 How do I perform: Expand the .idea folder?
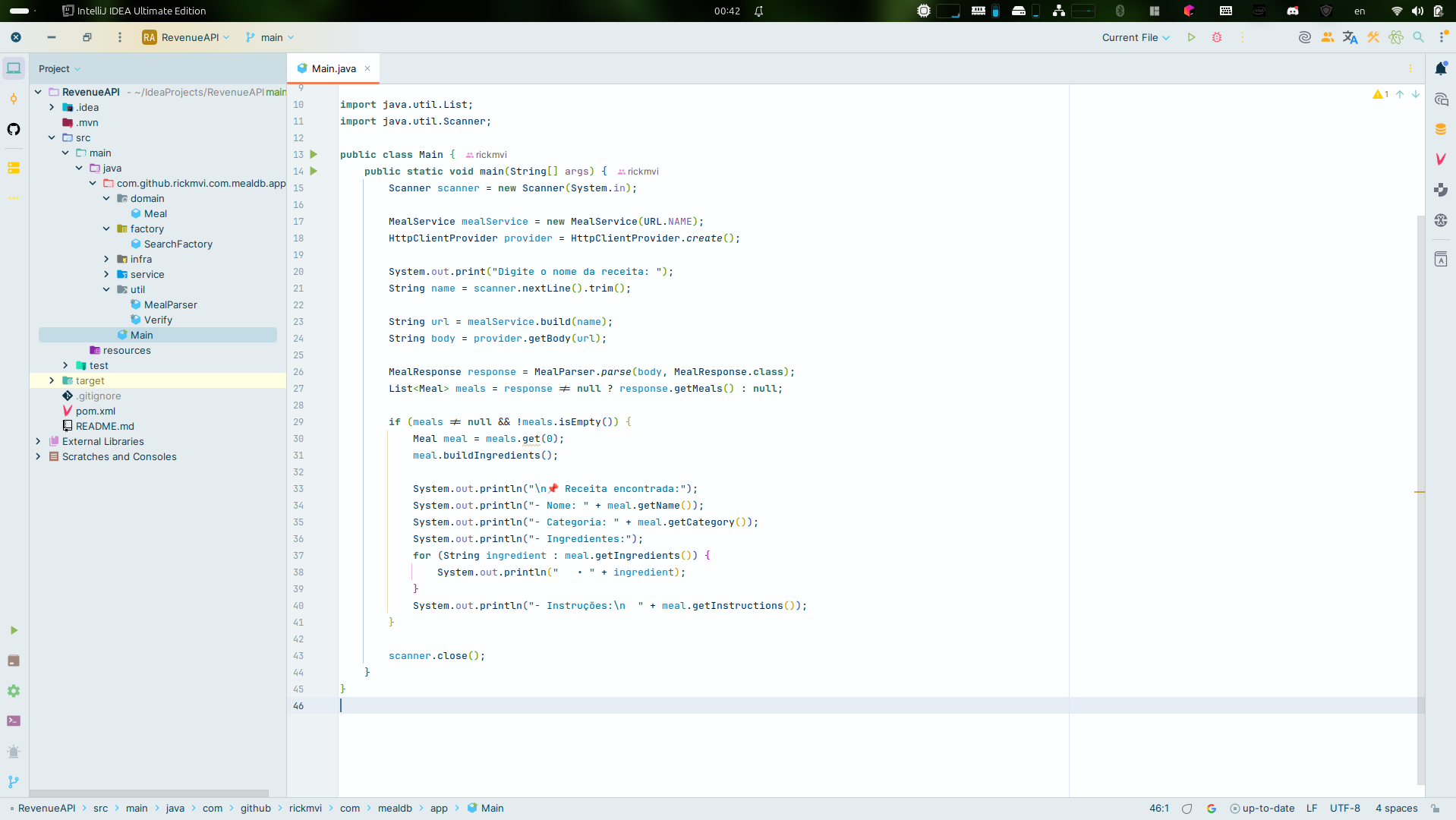pos(52,107)
